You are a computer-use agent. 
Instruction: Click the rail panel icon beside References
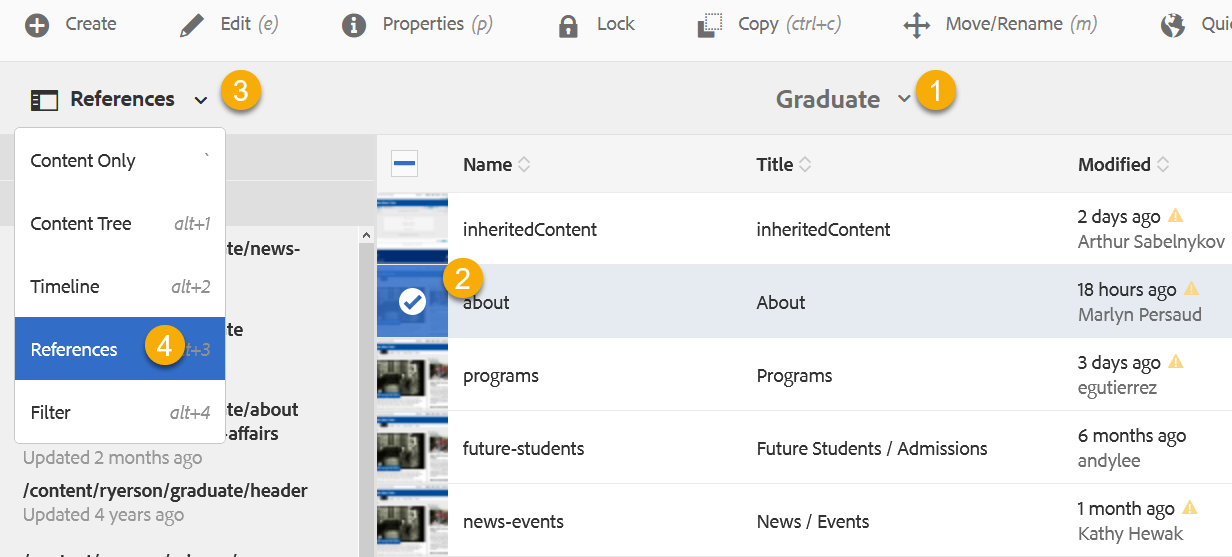coord(44,100)
